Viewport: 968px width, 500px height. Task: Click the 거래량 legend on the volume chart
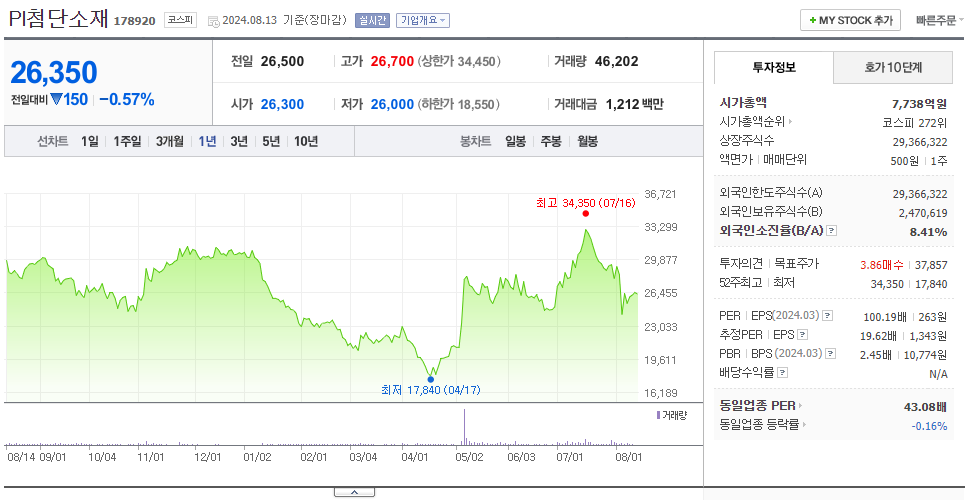(x=672, y=415)
